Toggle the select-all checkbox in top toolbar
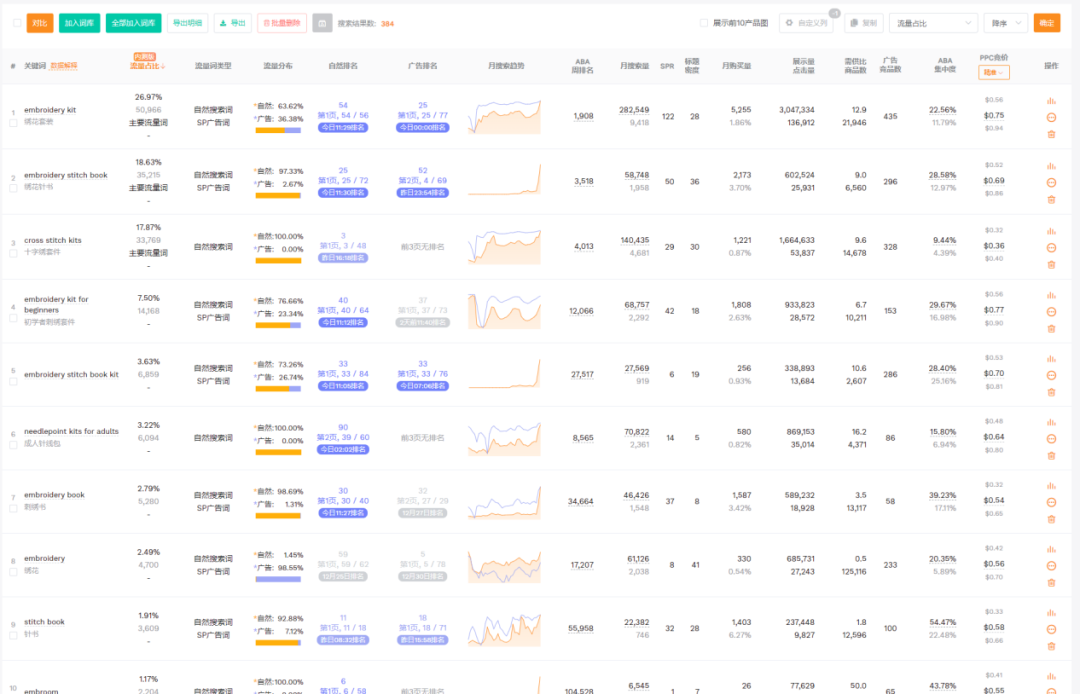Image resolution: width=1080 pixels, height=694 pixels. point(18,22)
